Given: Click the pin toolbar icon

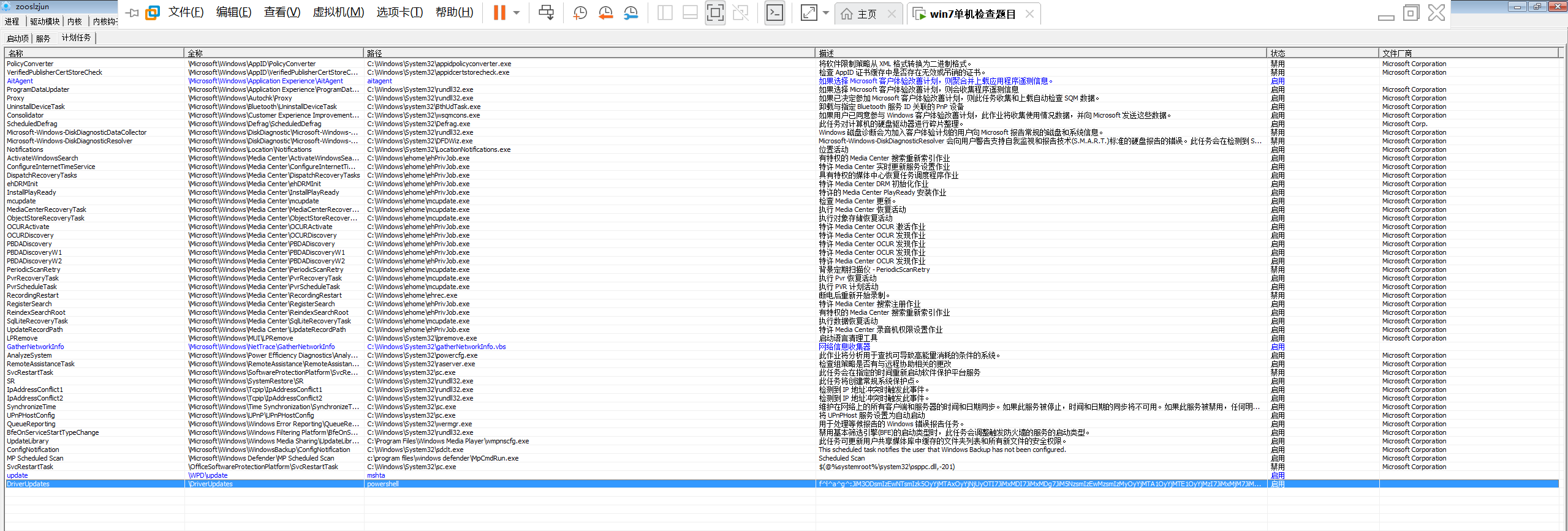Looking at the screenshot, I should pos(132,13).
